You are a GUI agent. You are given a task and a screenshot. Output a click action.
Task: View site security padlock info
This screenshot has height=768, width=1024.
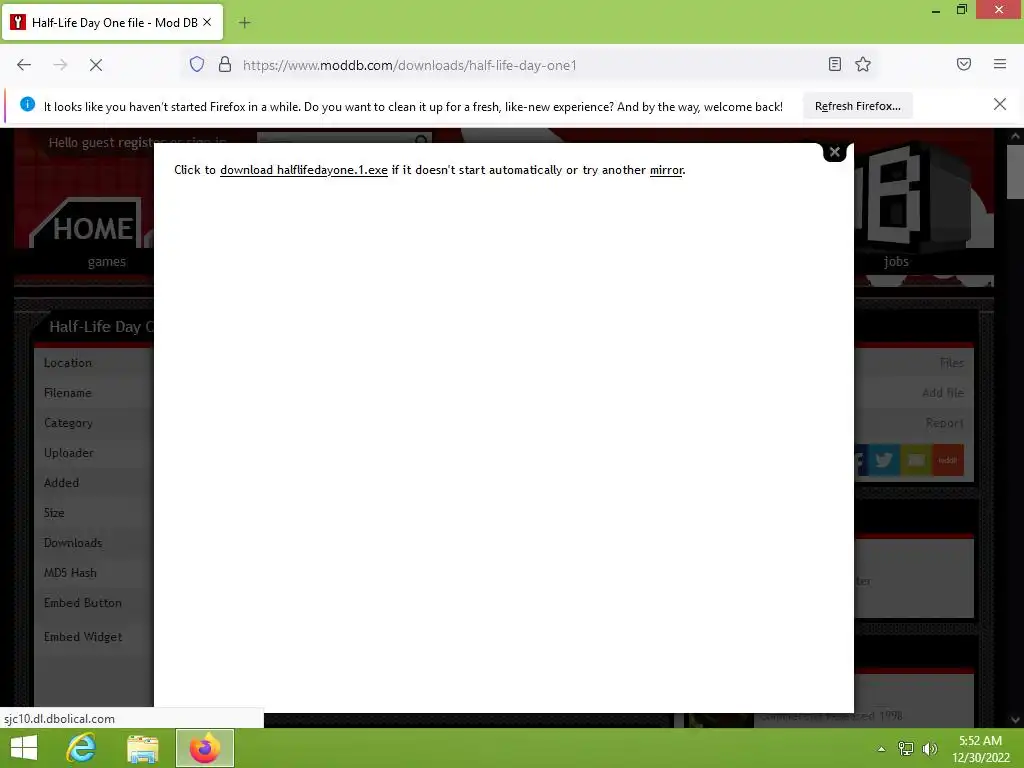tap(225, 64)
